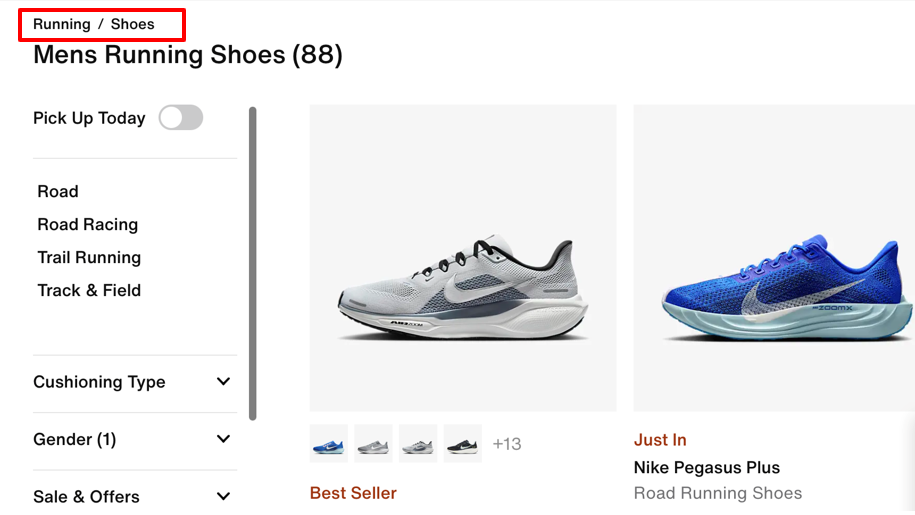Filter by Track & Field category
The height and width of the screenshot is (515, 915).
pos(89,290)
